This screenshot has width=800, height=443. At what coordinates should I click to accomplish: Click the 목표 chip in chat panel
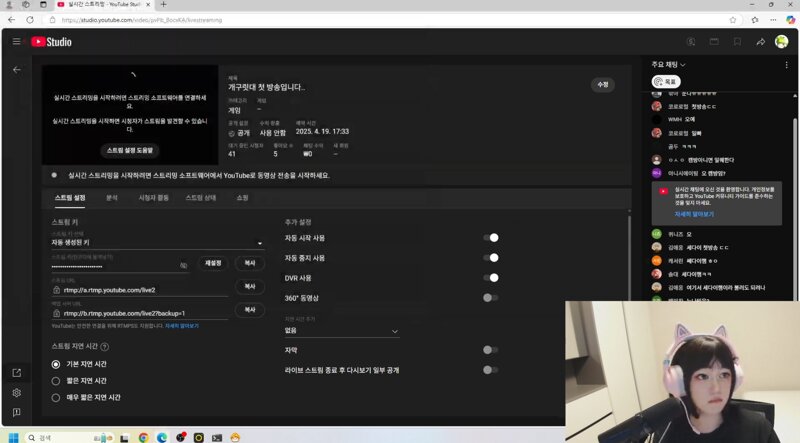click(666, 82)
